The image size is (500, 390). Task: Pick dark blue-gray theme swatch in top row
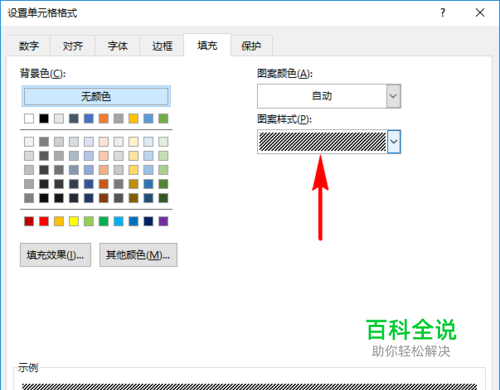74,118
